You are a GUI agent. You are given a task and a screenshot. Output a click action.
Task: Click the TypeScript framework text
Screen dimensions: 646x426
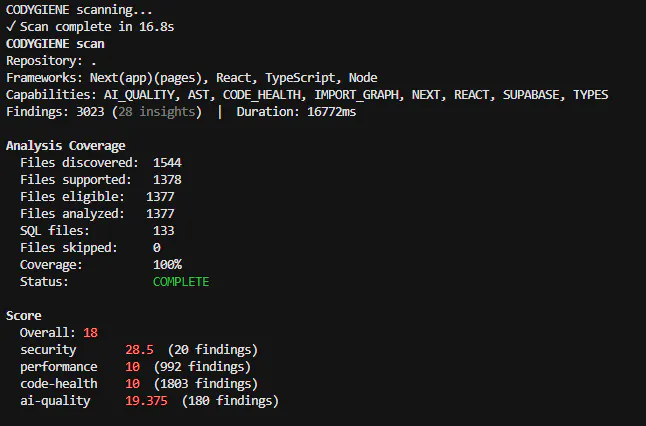pyautogui.click(x=302, y=78)
